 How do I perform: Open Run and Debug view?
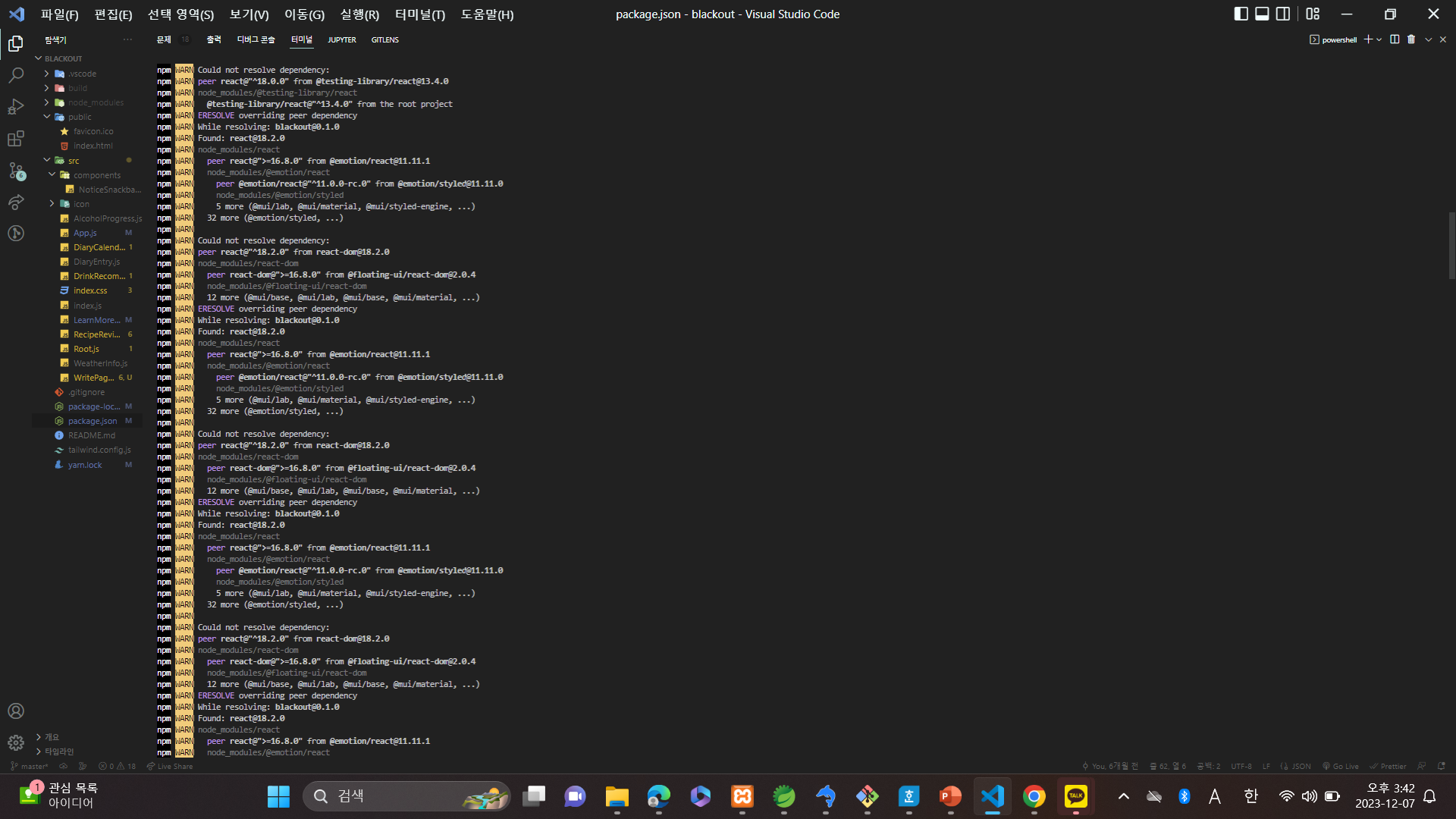16,107
